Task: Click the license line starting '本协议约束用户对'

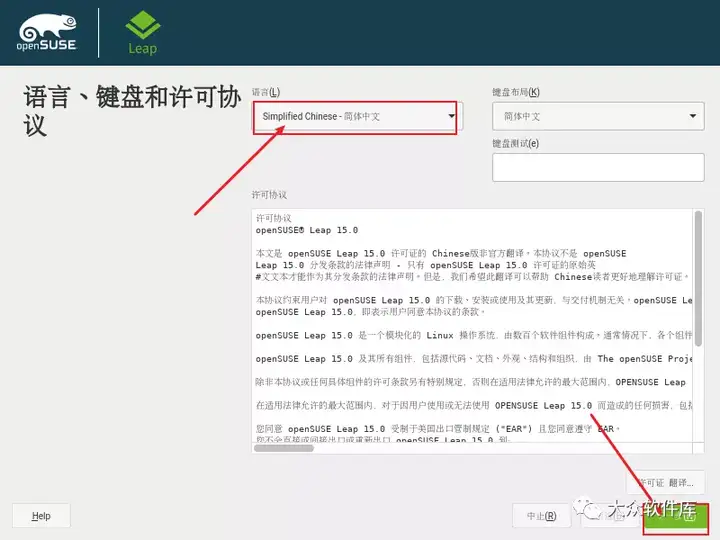Action: tap(474, 300)
